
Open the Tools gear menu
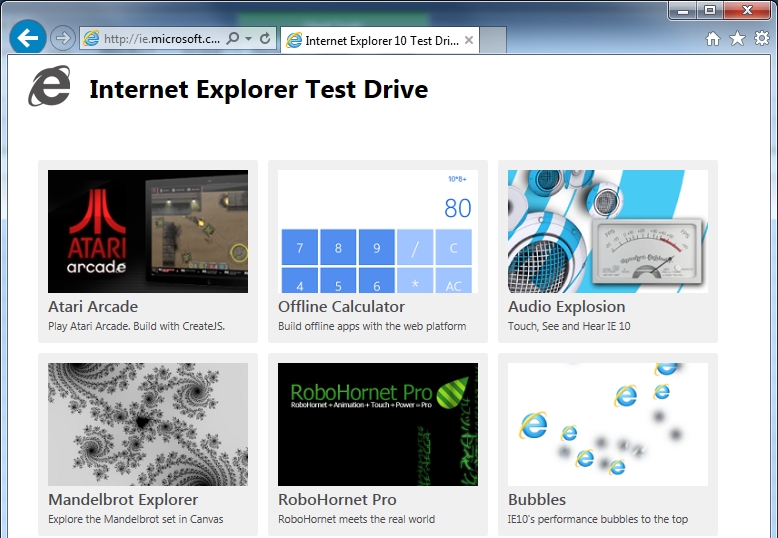click(x=762, y=39)
